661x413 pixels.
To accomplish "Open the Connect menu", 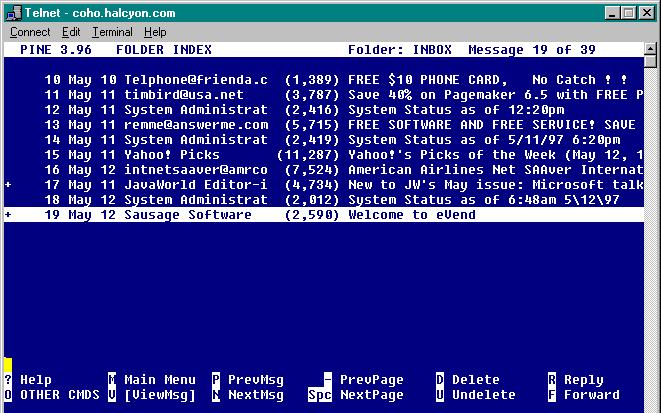I will 29,32.
